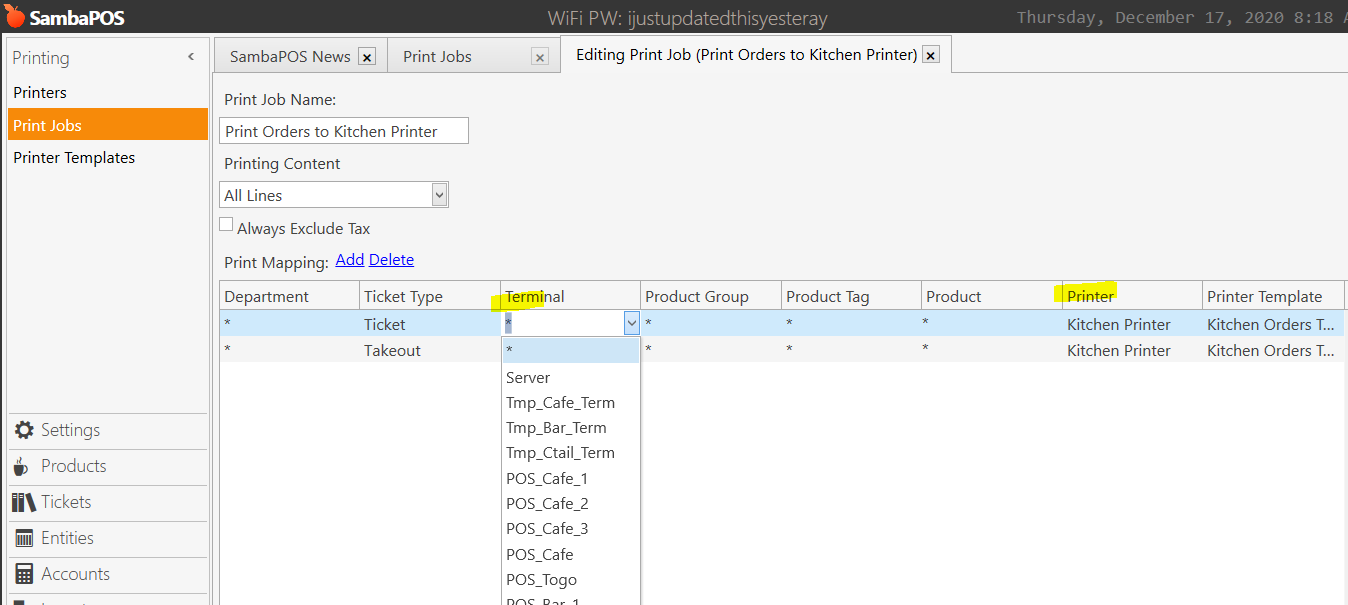Collapse the Printing sidebar panel

(191, 57)
